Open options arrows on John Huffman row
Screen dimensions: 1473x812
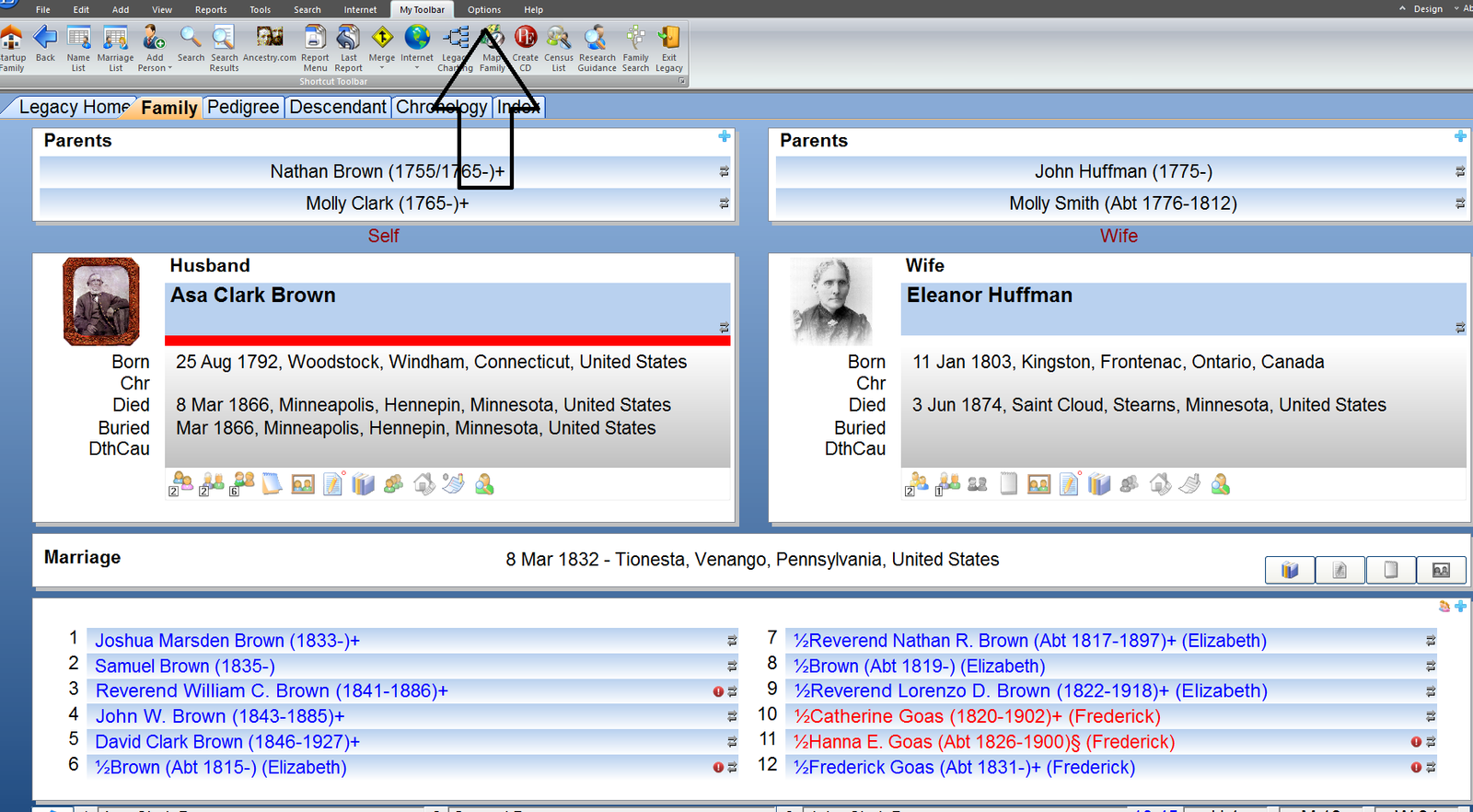point(1460,171)
